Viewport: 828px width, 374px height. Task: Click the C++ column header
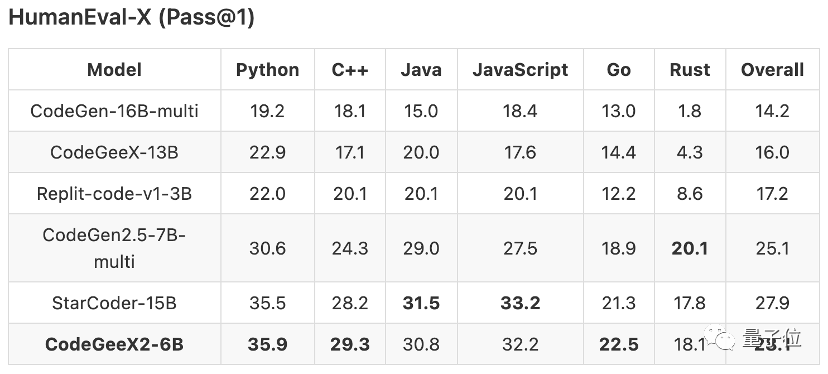pyautogui.click(x=350, y=70)
